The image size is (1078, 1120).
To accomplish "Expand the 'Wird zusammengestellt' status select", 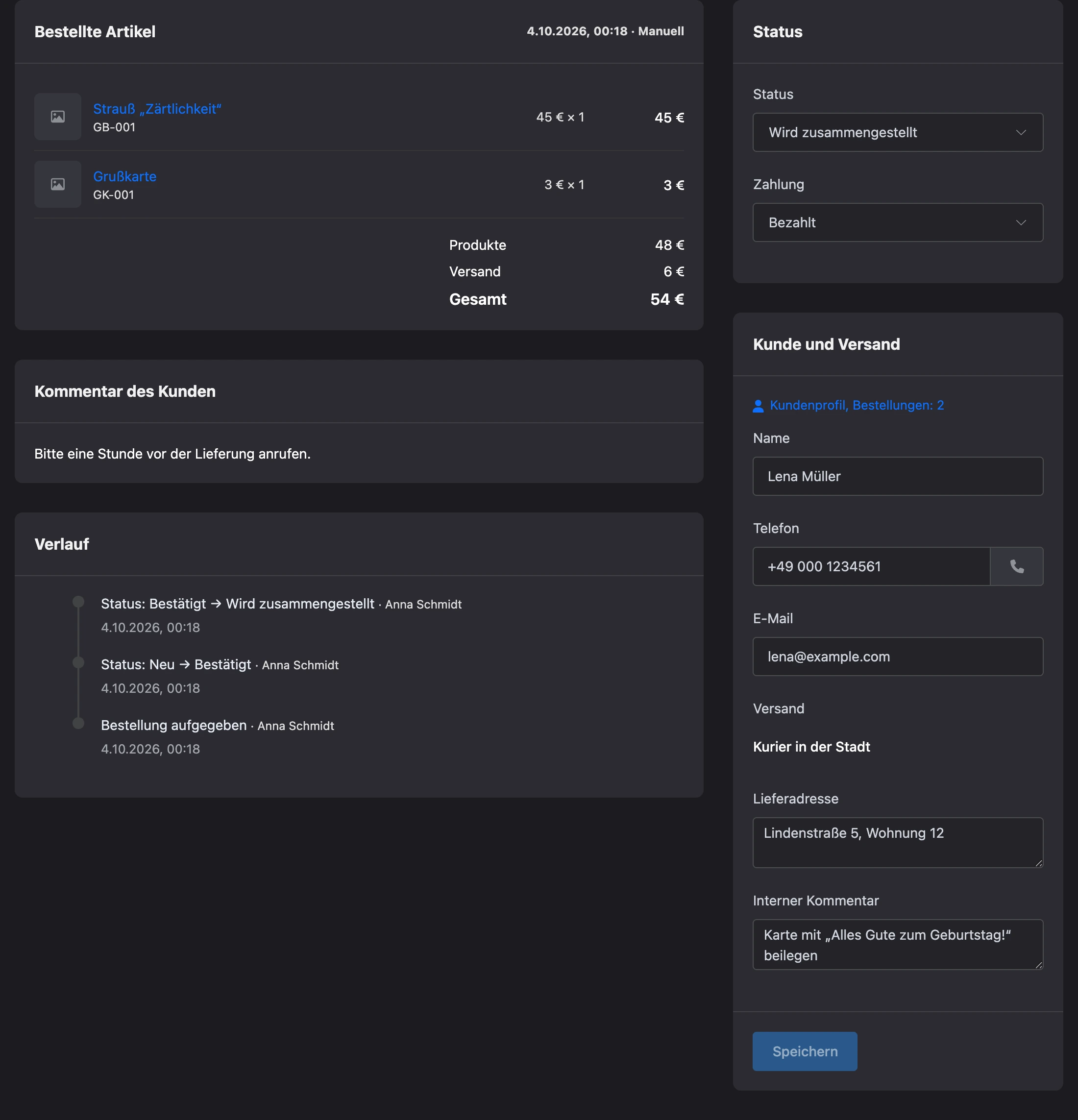I will (898, 132).
